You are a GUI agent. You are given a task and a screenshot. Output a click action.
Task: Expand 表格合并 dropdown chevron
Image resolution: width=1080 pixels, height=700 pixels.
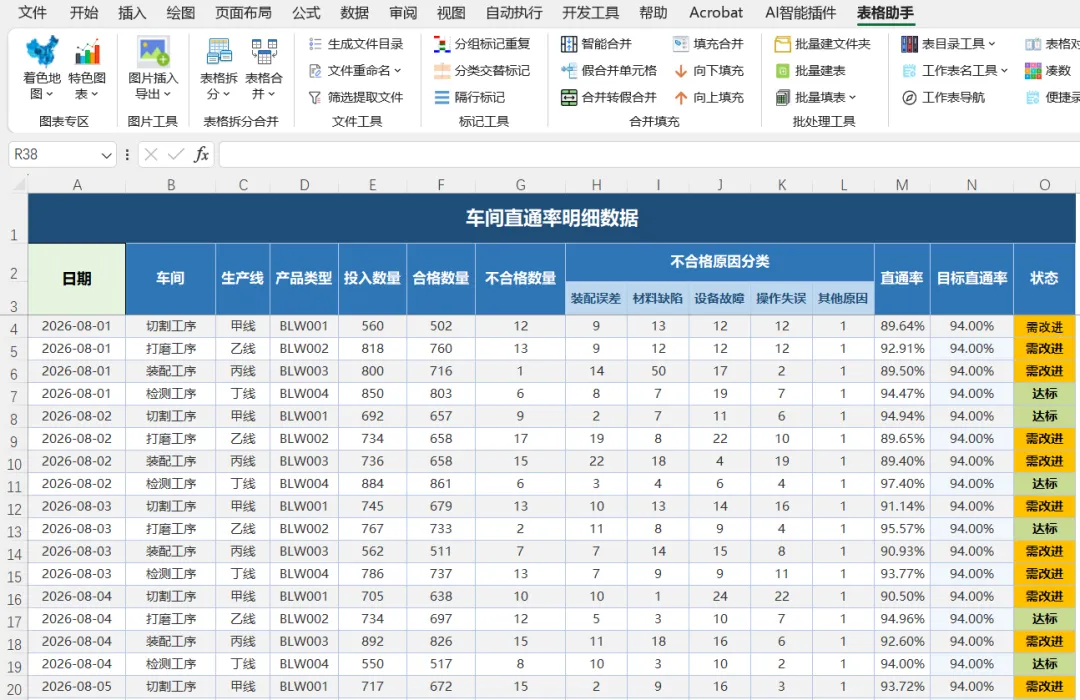(271, 94)
